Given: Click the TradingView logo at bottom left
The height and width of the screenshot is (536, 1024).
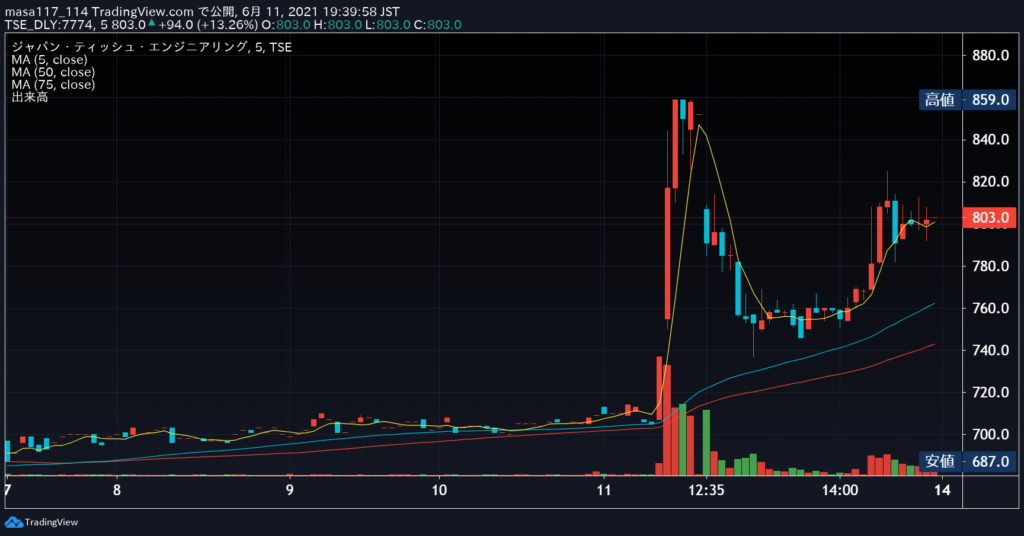Looking at the screenshot, I should (x=41, y=522).
